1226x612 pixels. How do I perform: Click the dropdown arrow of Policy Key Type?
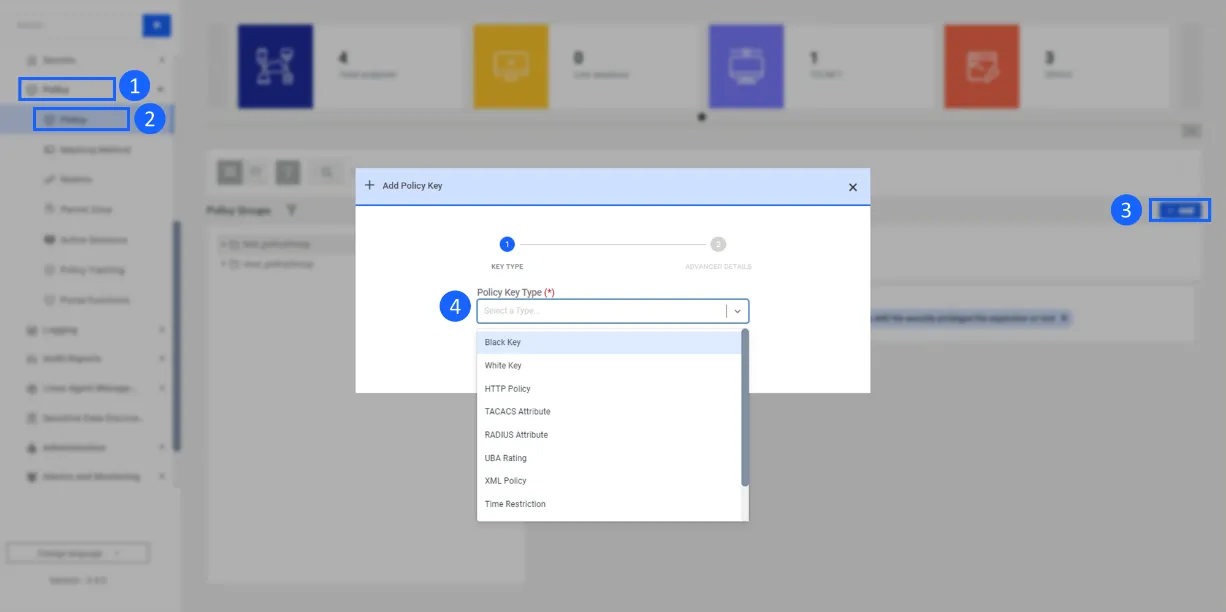tap(738, 311)
